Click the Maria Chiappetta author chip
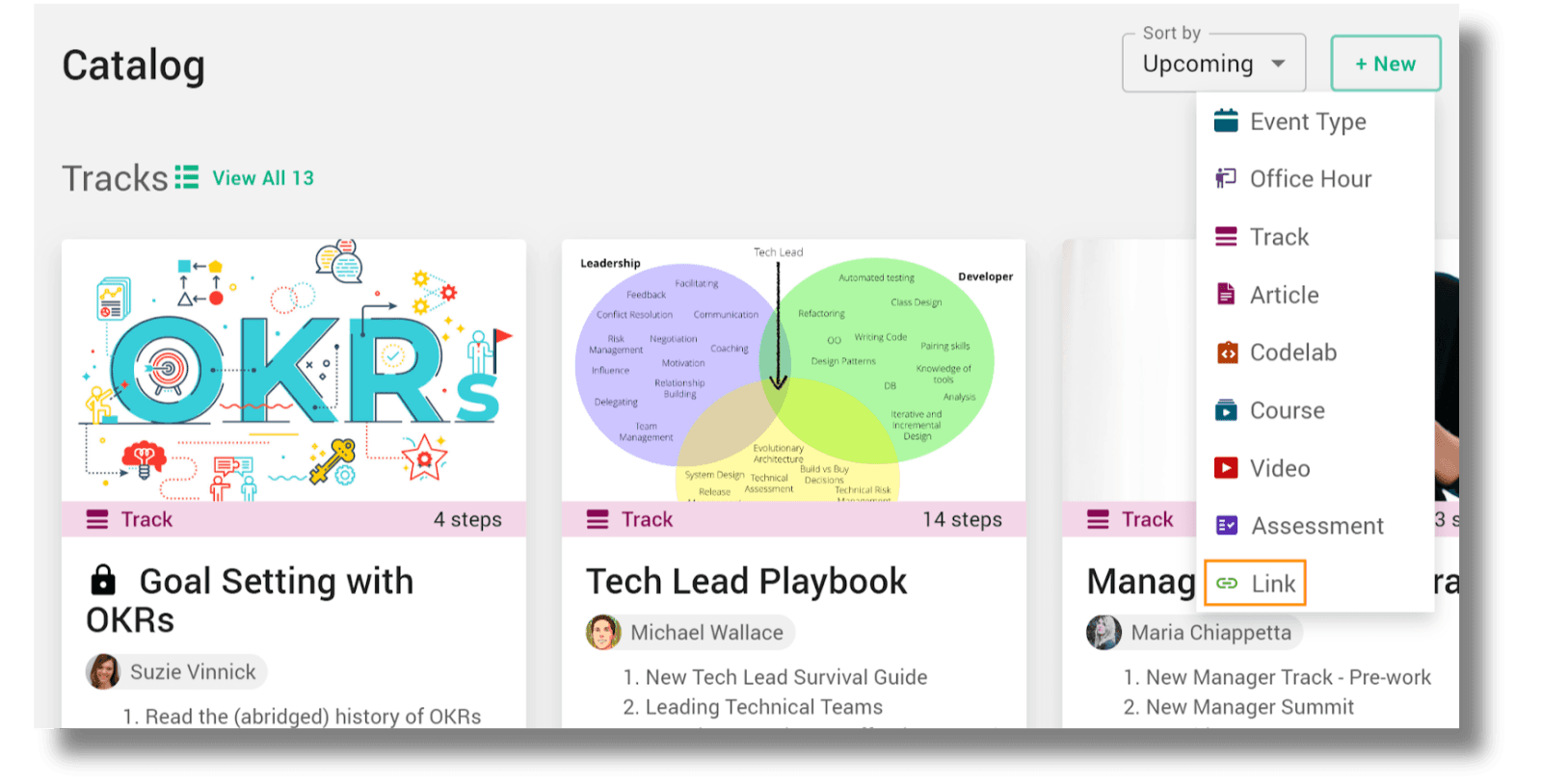The height and width of the screenshot is (784, 1542). click(1194, 632)
